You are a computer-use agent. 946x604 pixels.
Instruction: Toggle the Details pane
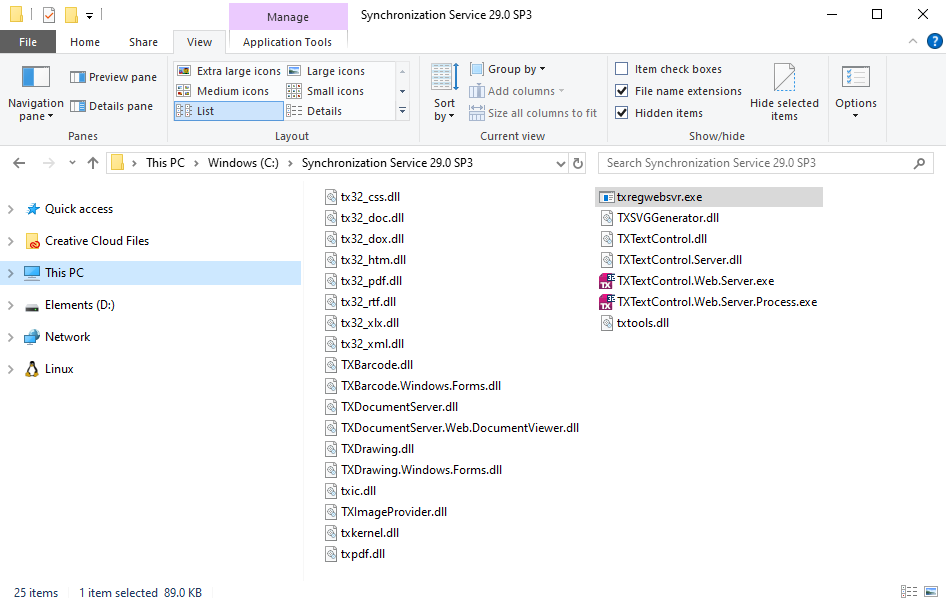pos(112,106)
